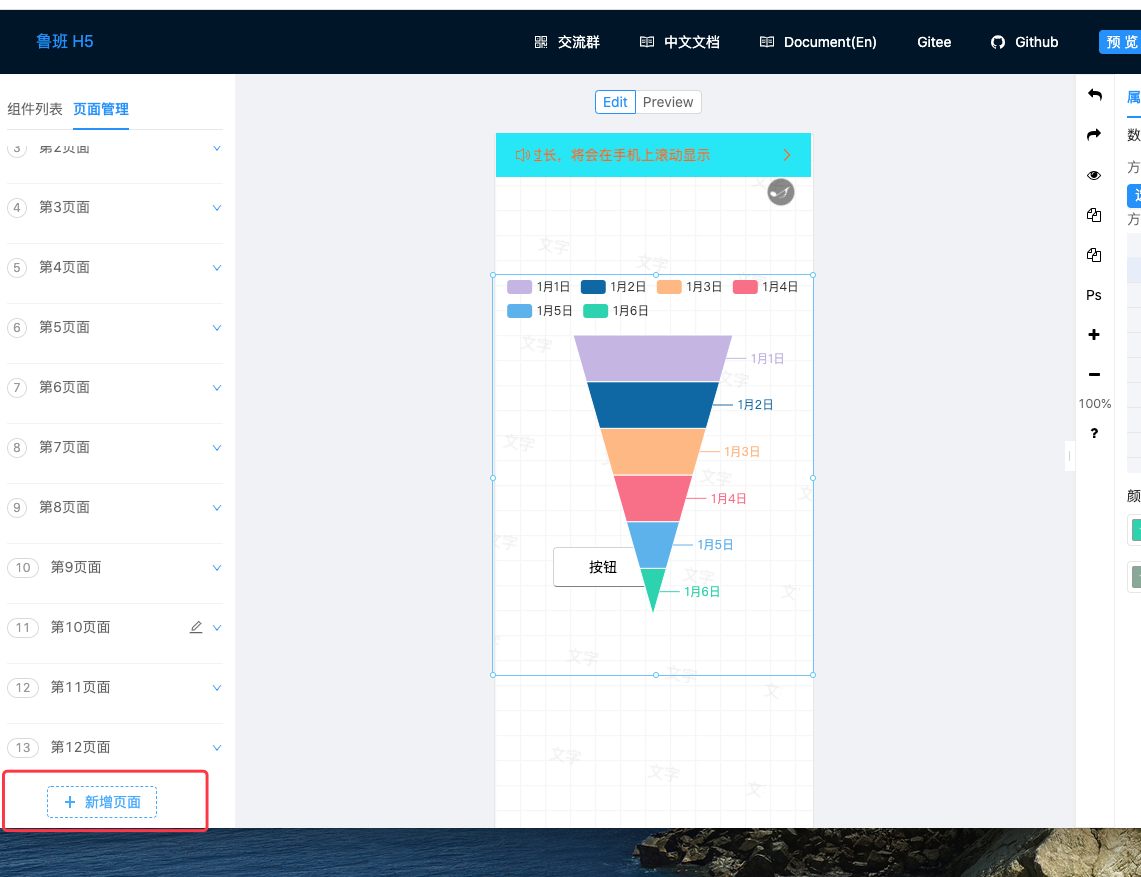
Task: Toggle the 1月5日 legend item
Action: click(539, 311)
